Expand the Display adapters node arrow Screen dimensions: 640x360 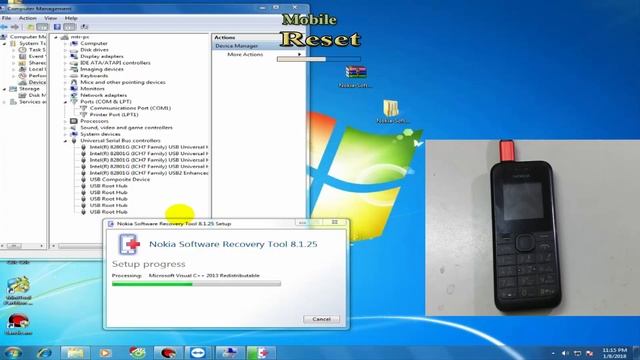[65, 56]
